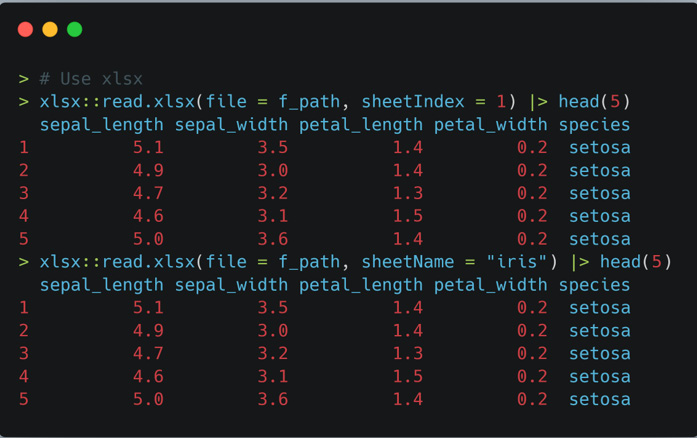Viewport: 697px width, 438px height.
Task: Click the first xlsx::read.xlsx function call
Action: point(117,102)
